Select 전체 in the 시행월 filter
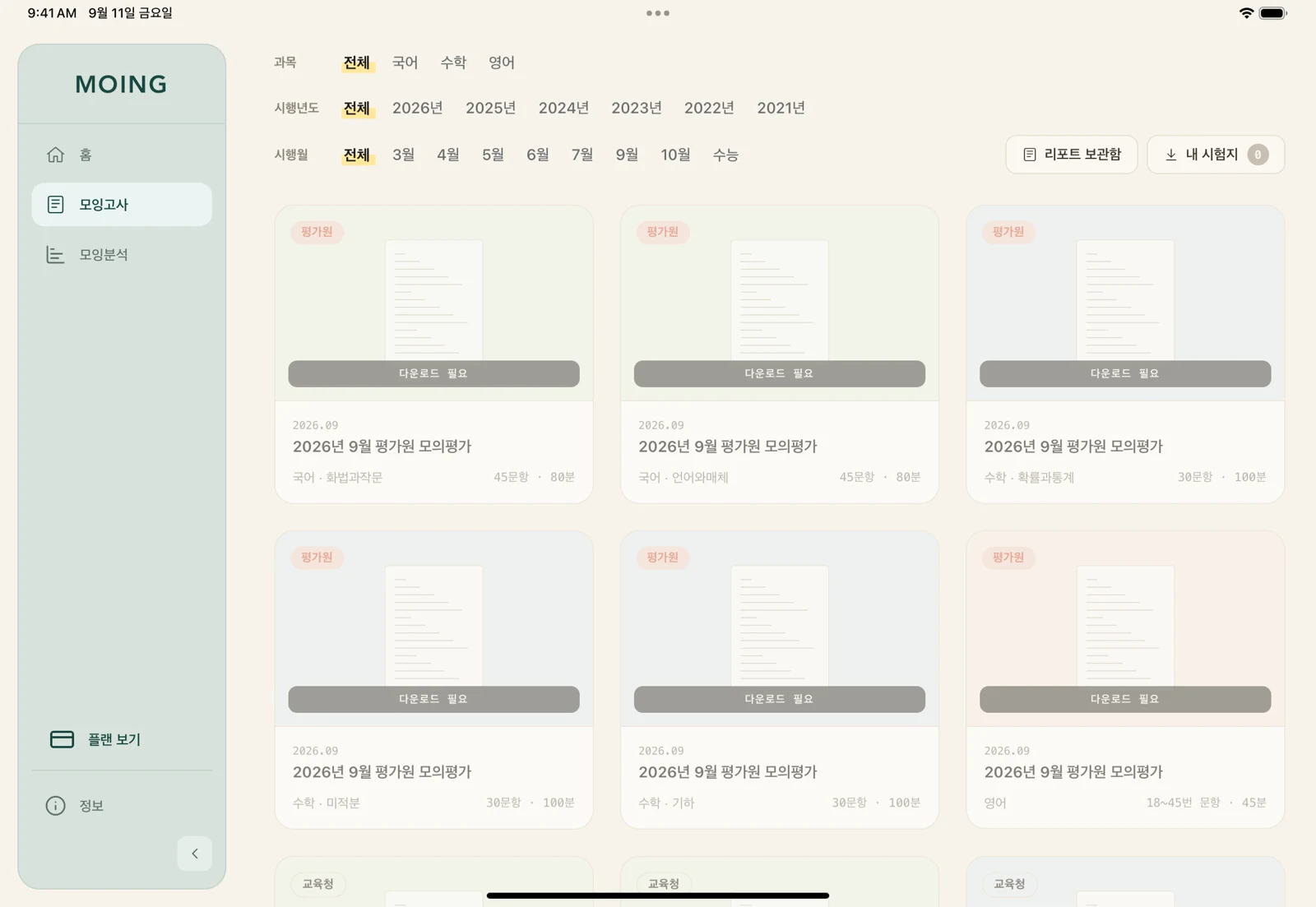Image resolution: width=1316 pixels, height=907 pixels. pyautogui.click(x=357, y=155)
